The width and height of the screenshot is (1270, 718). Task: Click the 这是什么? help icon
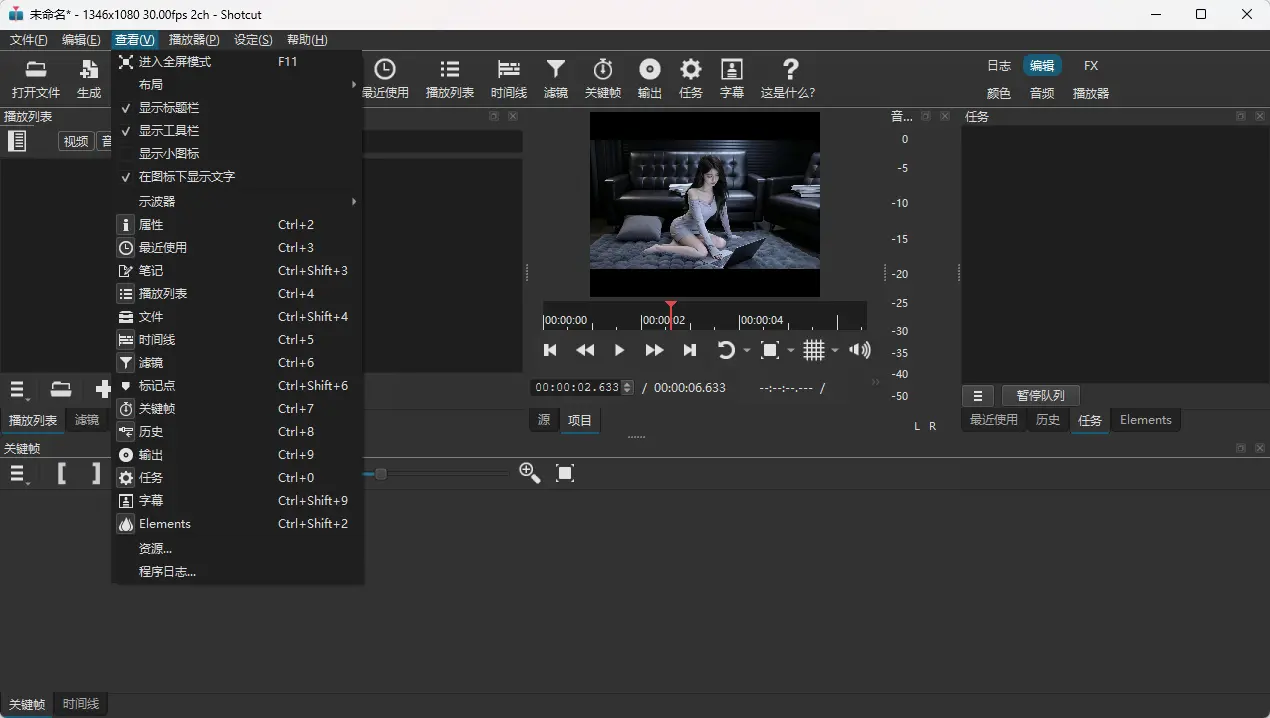coord(788,78)
